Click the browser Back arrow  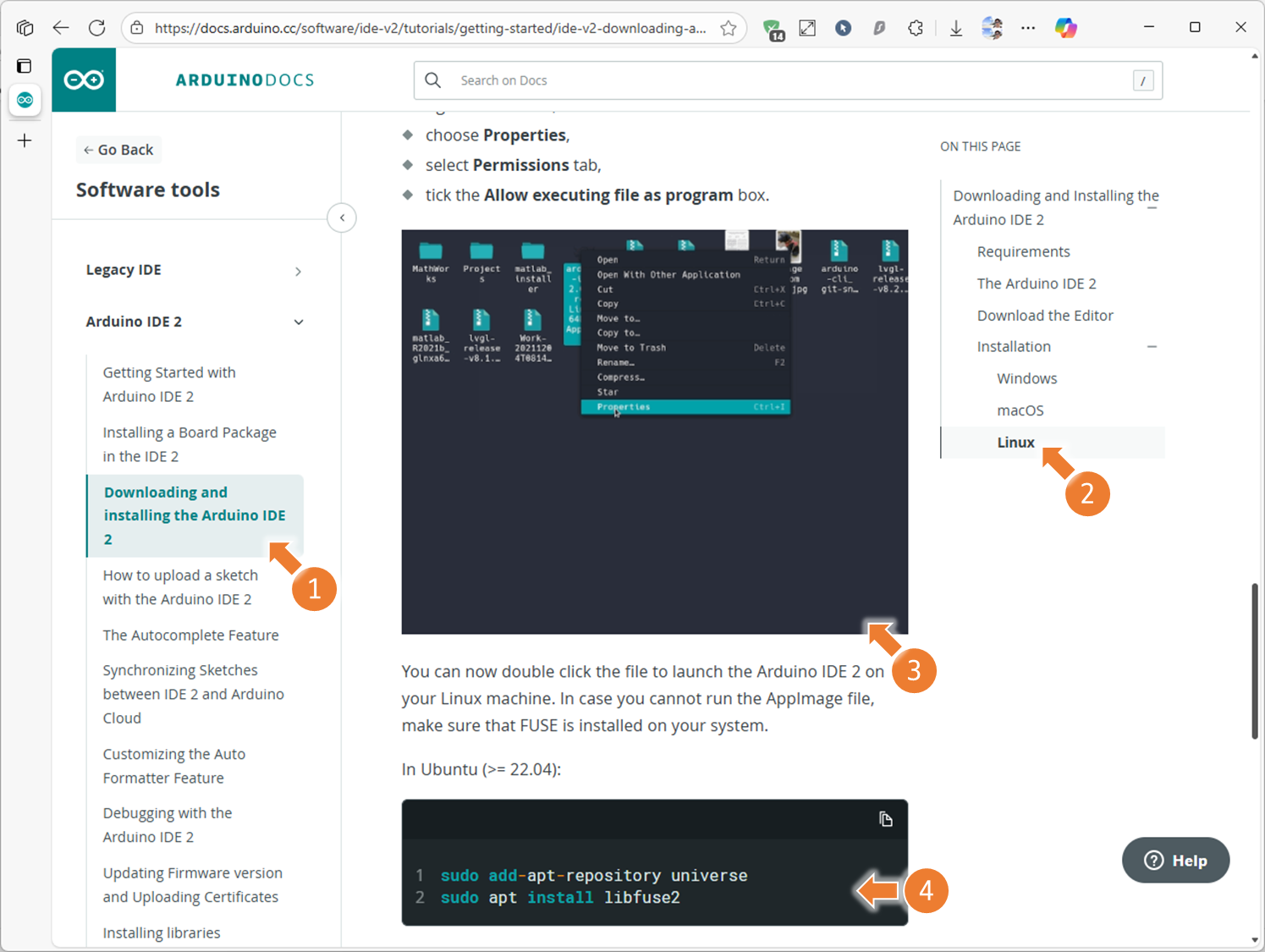tap(61, 28)
